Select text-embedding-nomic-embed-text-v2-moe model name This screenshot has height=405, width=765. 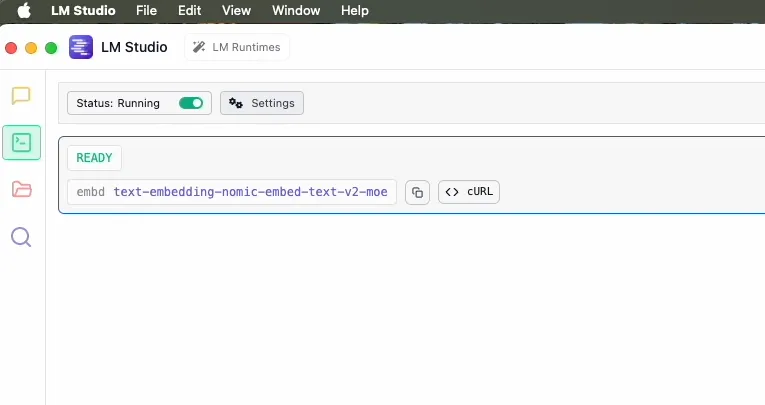click(x=250, y=192)
